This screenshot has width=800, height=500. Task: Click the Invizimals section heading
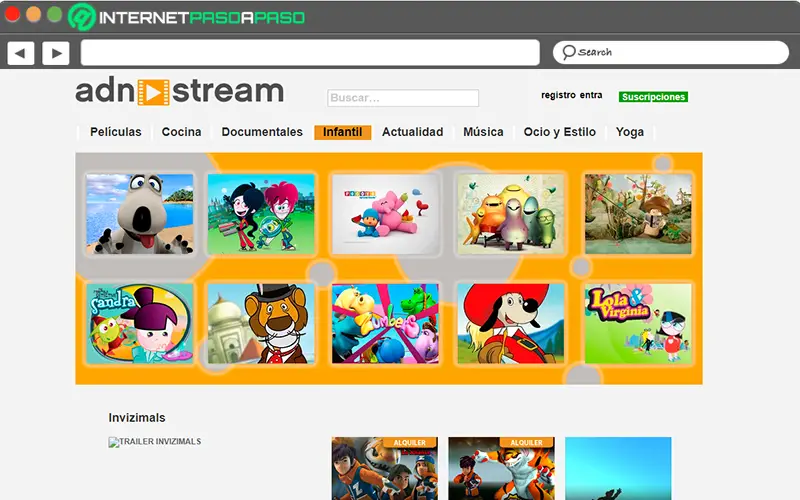(137, 418)
